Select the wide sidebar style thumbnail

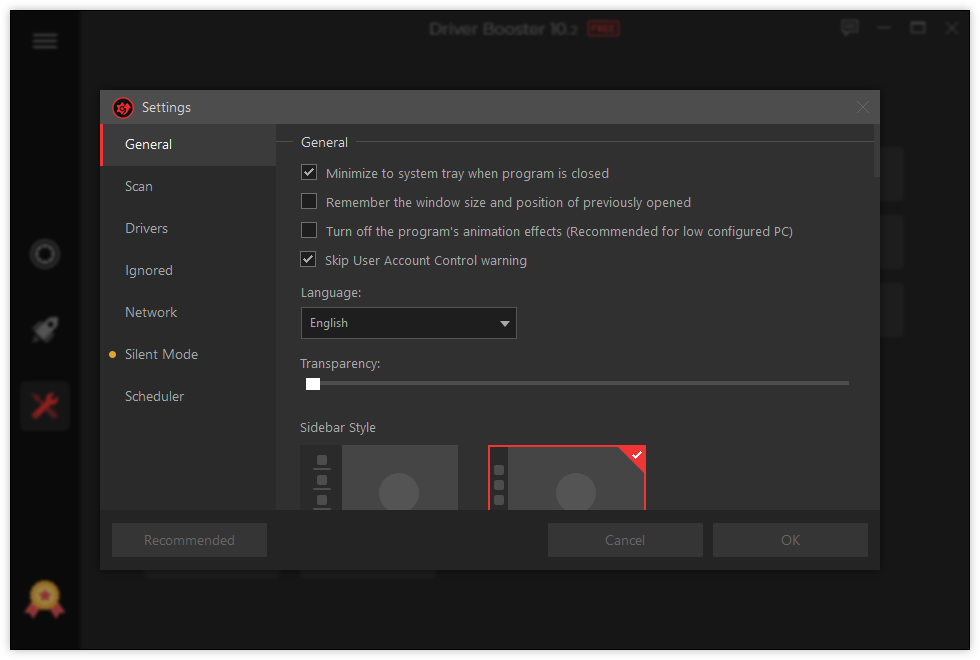click(379, 478)
